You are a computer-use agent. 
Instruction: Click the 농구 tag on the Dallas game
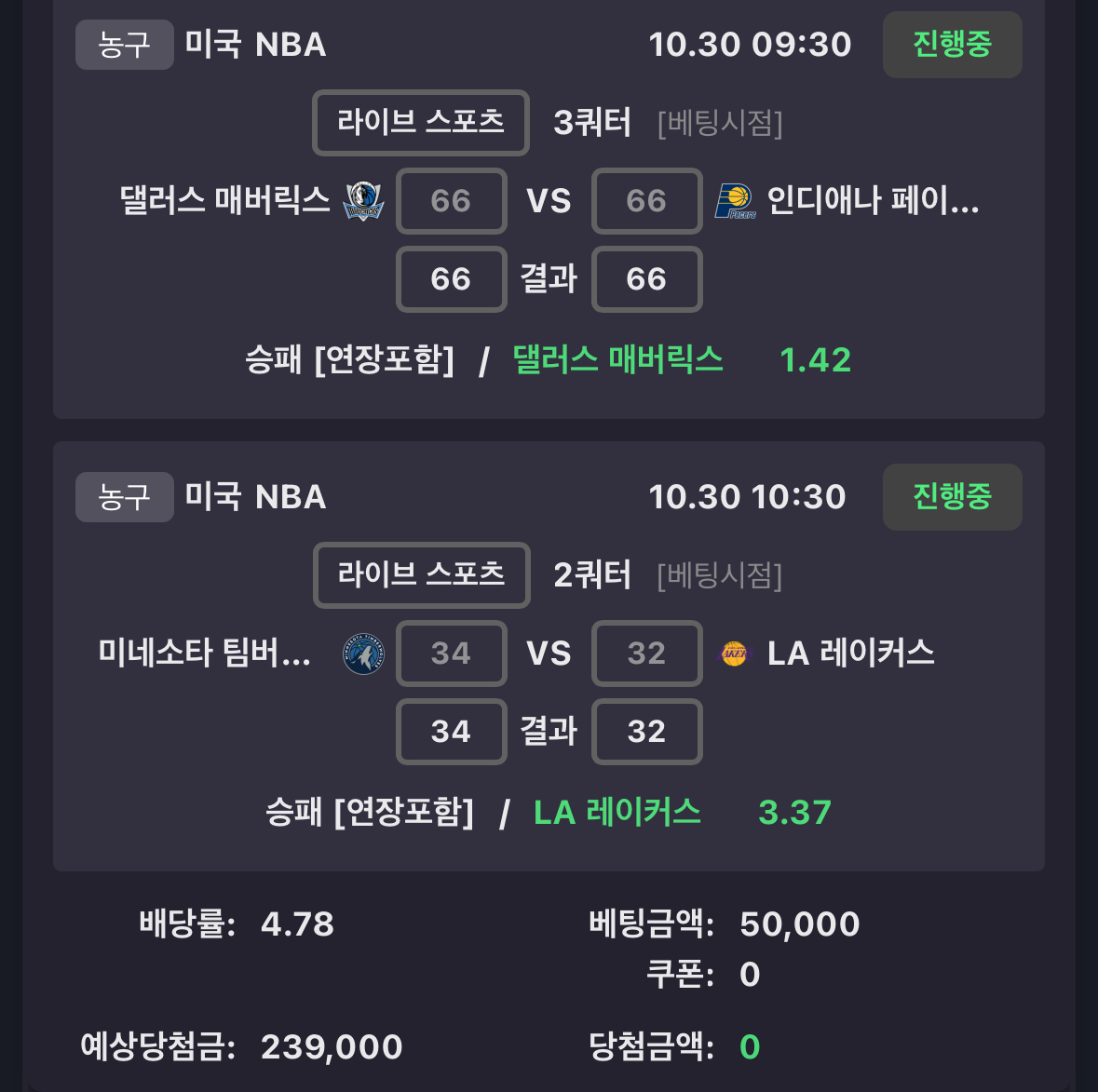tap(124, 45)
